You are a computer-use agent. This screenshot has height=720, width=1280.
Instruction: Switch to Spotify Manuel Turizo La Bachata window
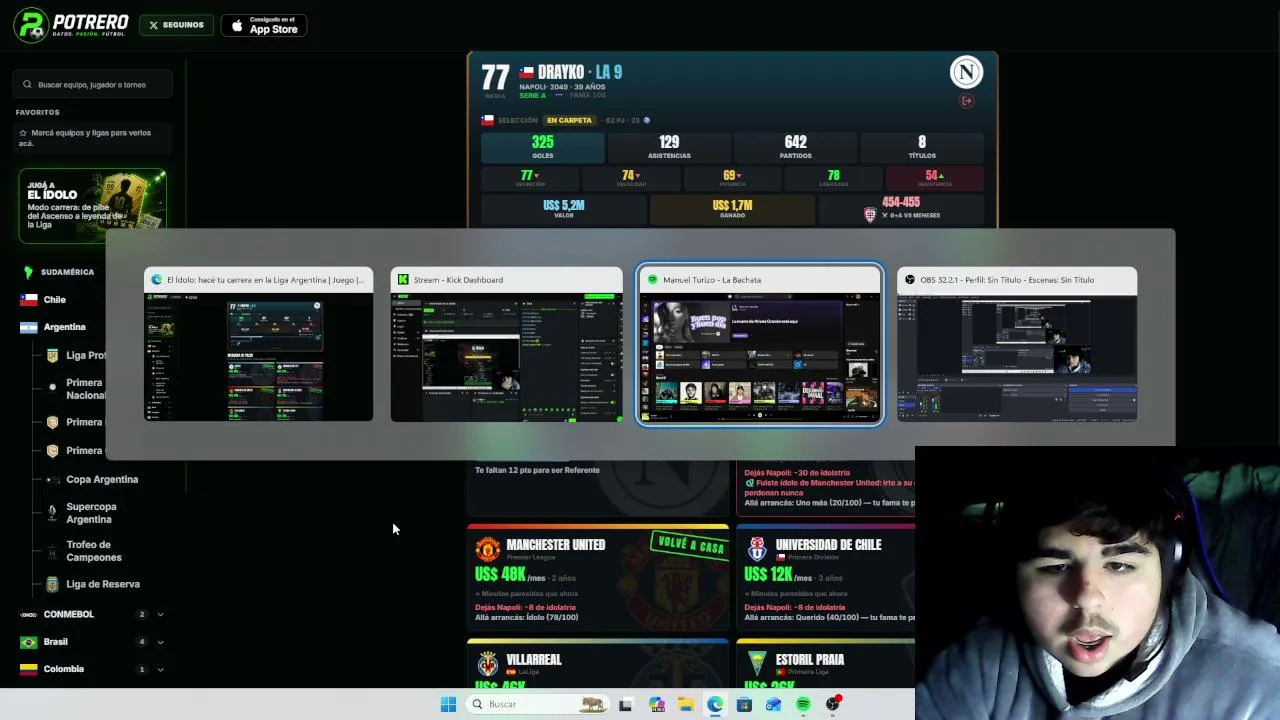coord(760,345)
